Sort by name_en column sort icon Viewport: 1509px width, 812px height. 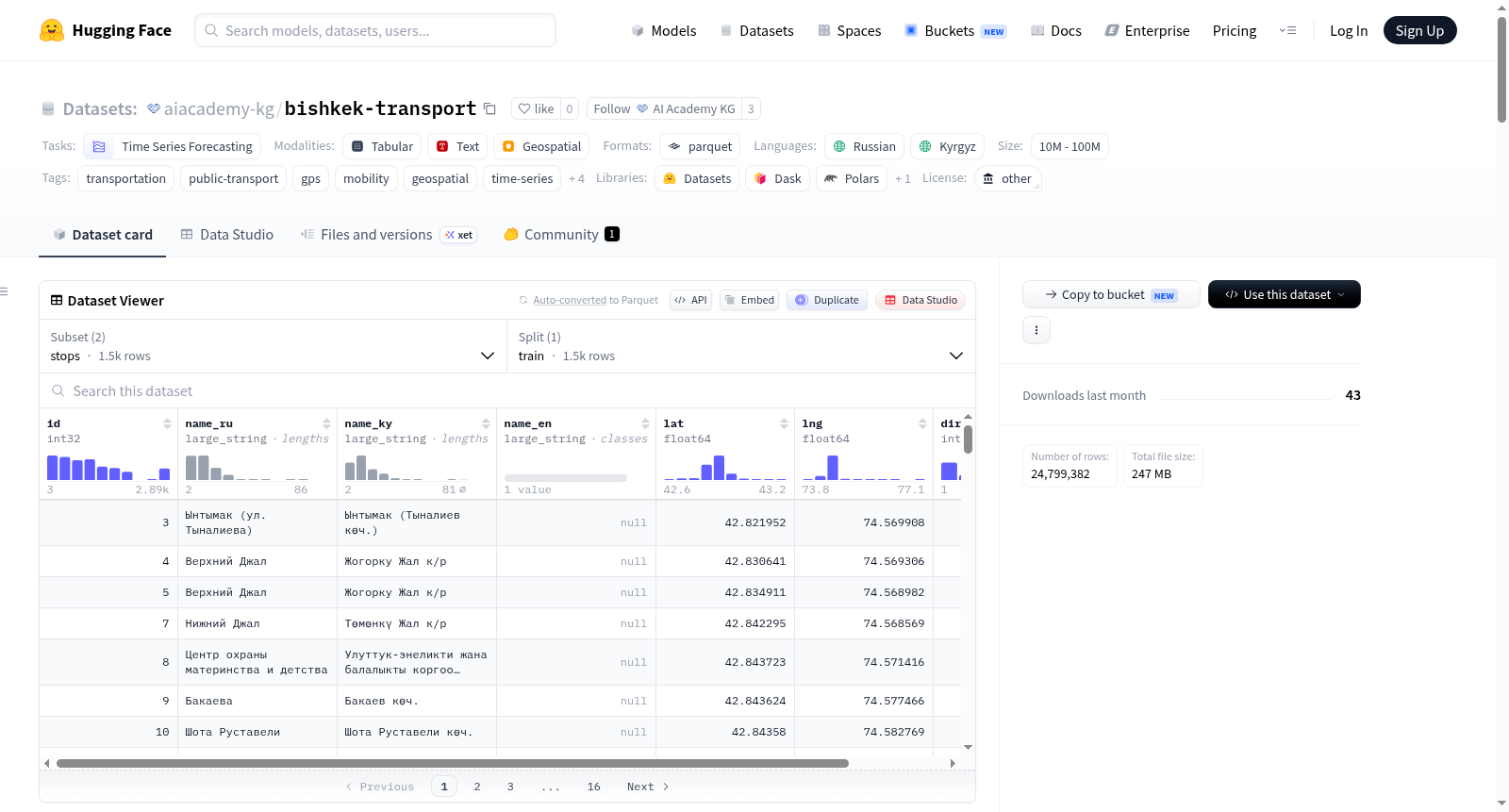click(x=645, y=423)
